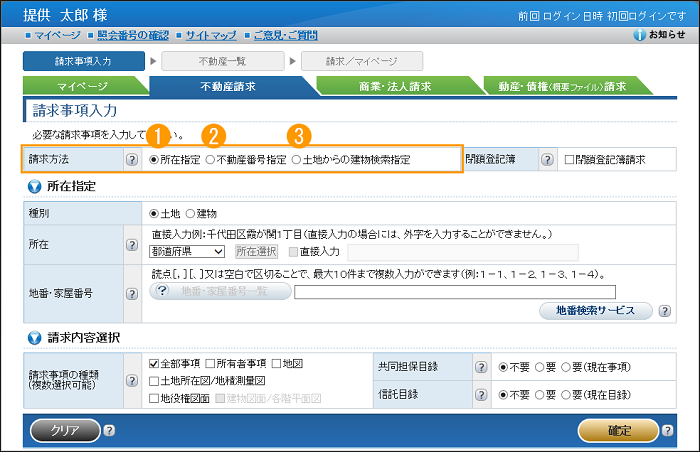Open マイページ header link

pos(58,35)
